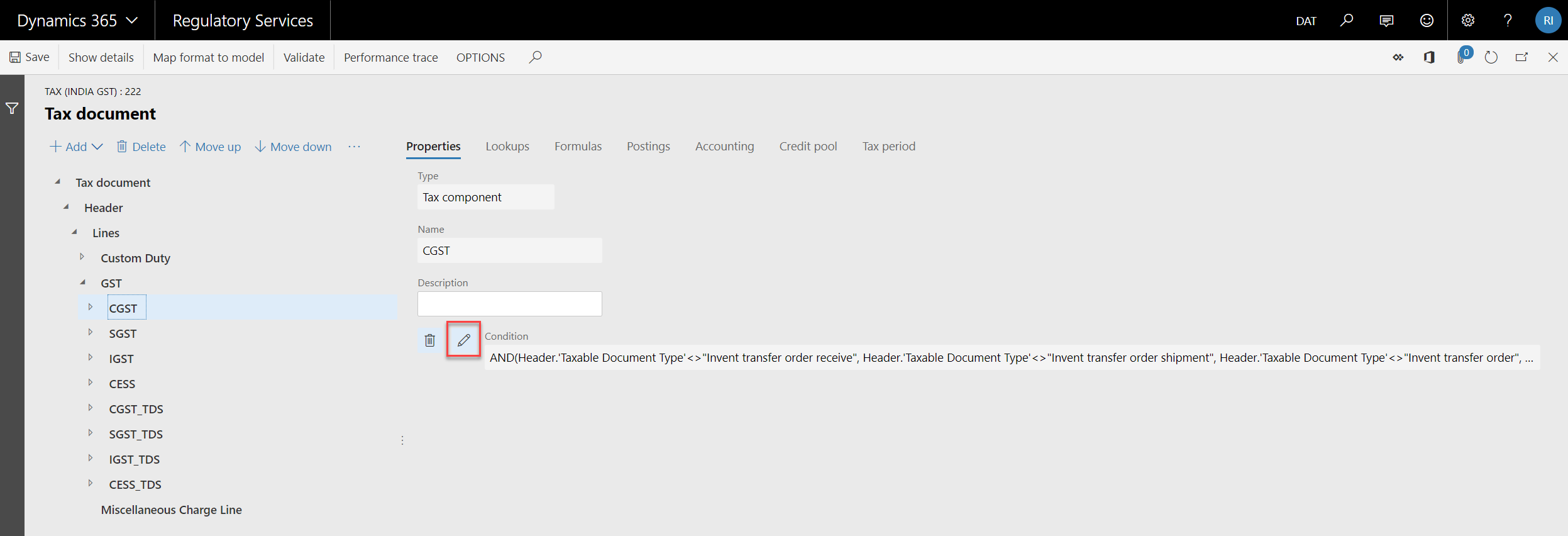Open the RI user avatar
1568x536 pixels.
[1548, 20]
